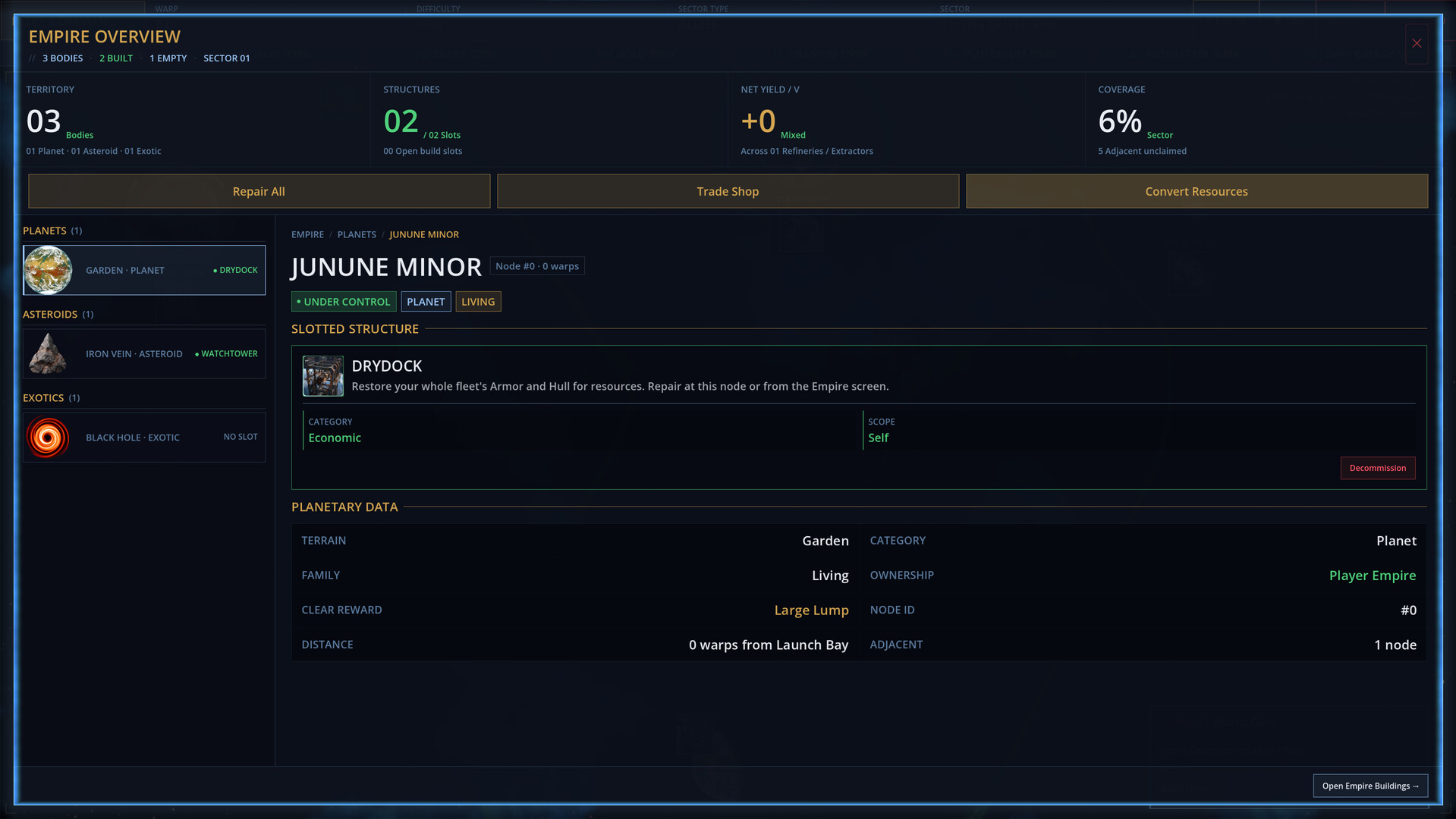1456x819 pixels.
Task: Click the WATCHTOWER status label
Action: (x=226, y=353)
